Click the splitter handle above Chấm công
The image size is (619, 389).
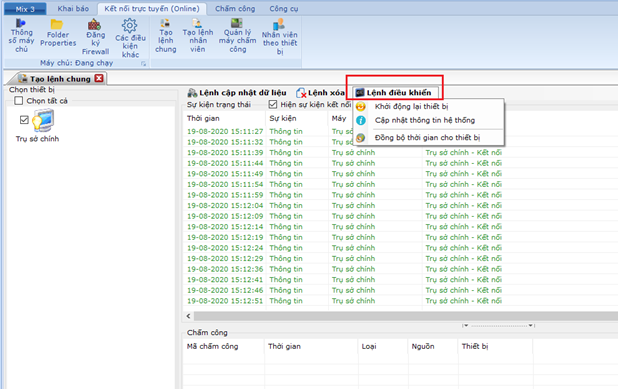coord(499,326)
